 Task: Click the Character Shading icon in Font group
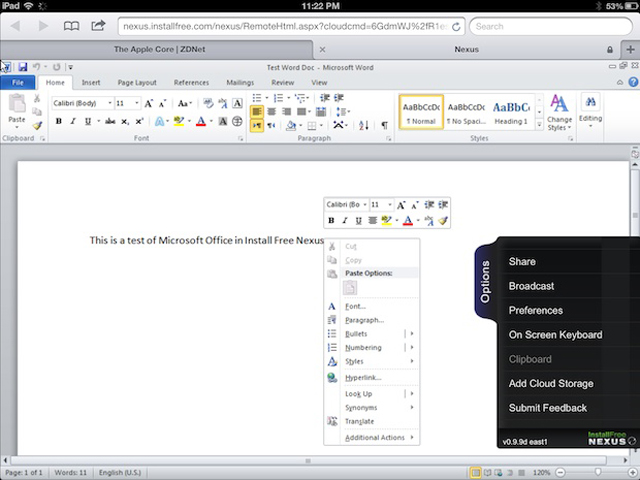223,121
